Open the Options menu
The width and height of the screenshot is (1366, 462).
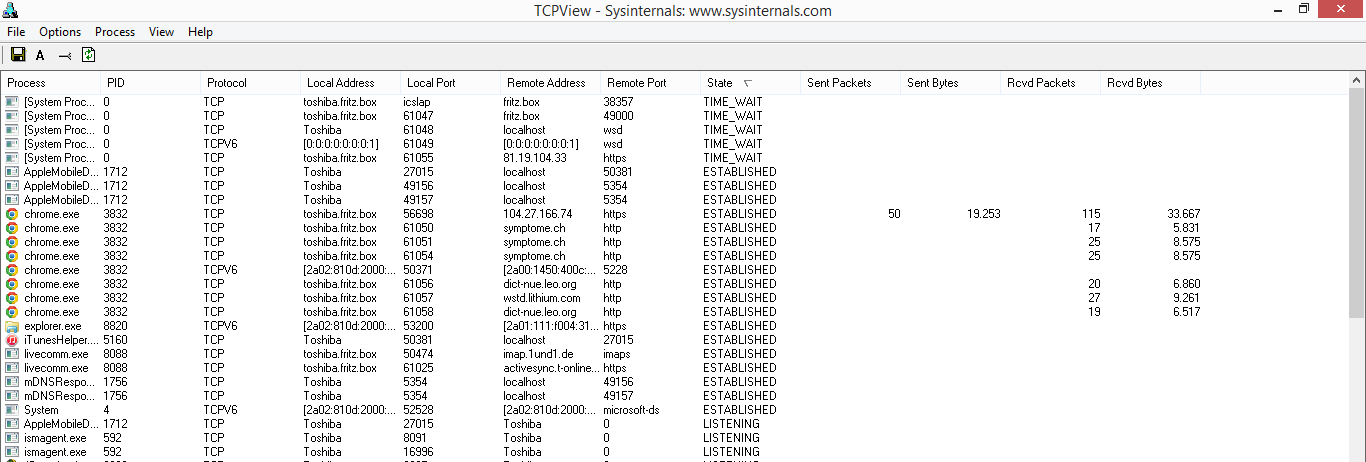pyautogui.click(x=60, y=32)
